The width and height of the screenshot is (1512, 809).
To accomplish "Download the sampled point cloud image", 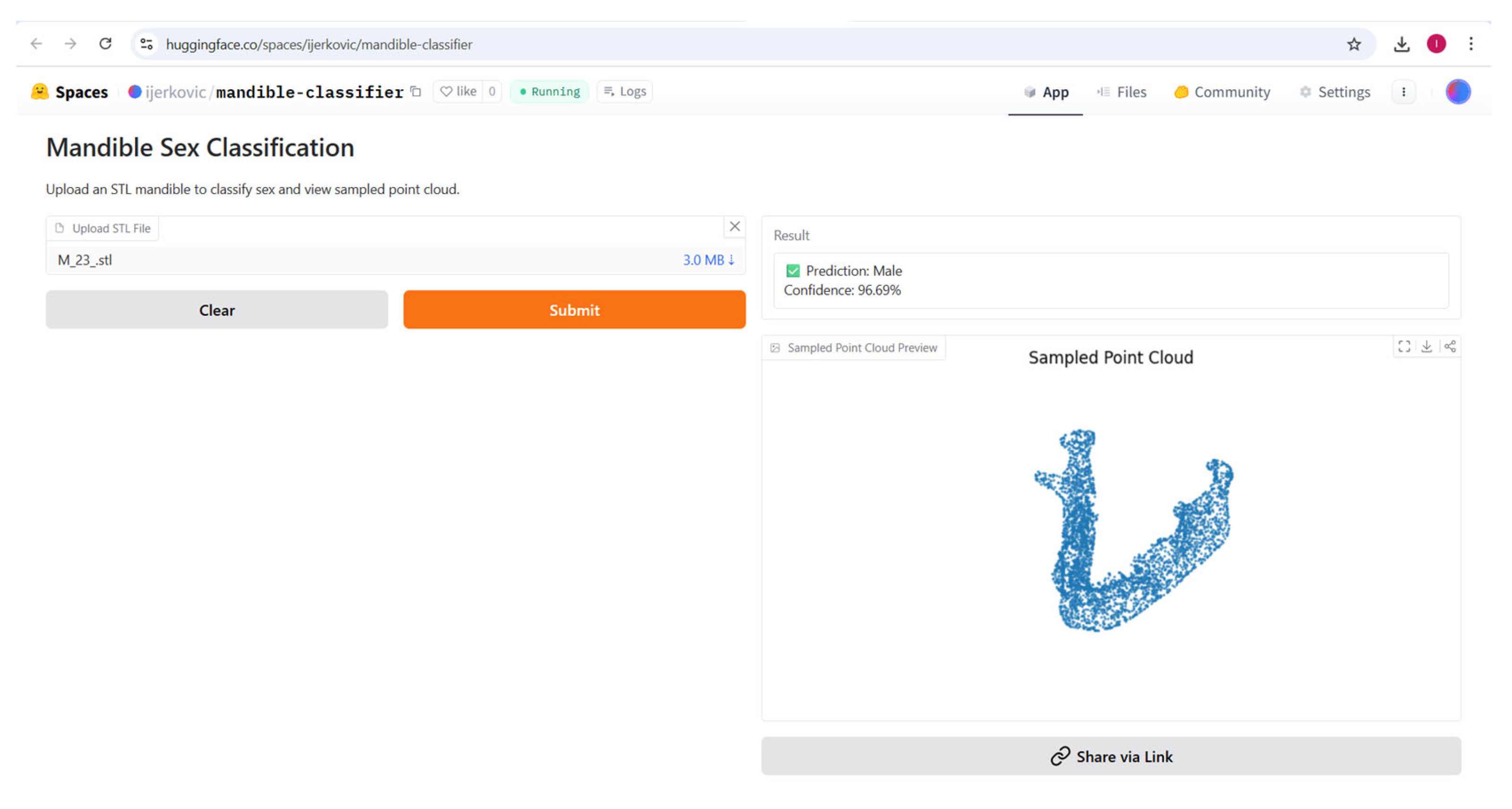I will pos(1427,346).
